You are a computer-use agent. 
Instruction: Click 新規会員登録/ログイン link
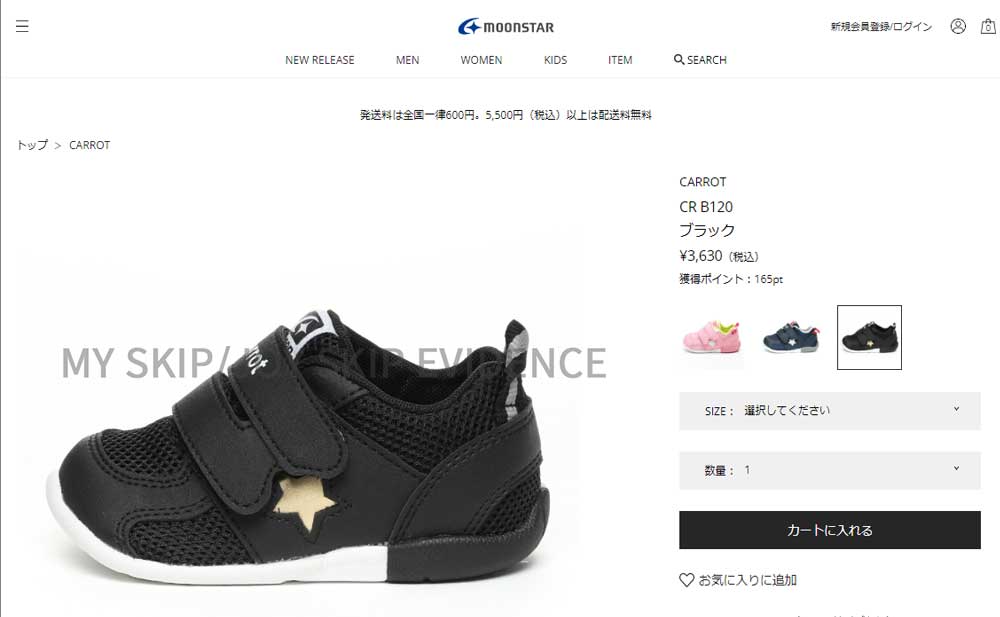point(881,26)
